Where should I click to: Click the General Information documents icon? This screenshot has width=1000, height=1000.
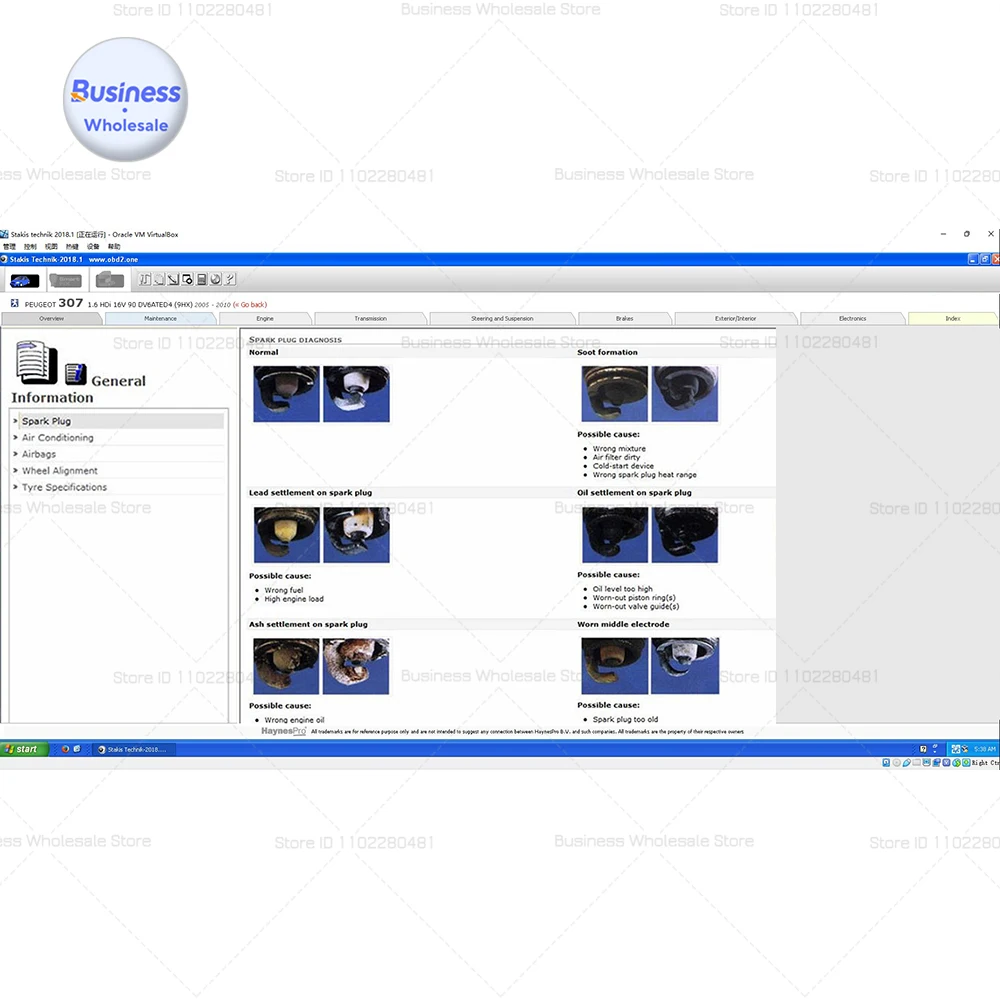pos(36,362)
